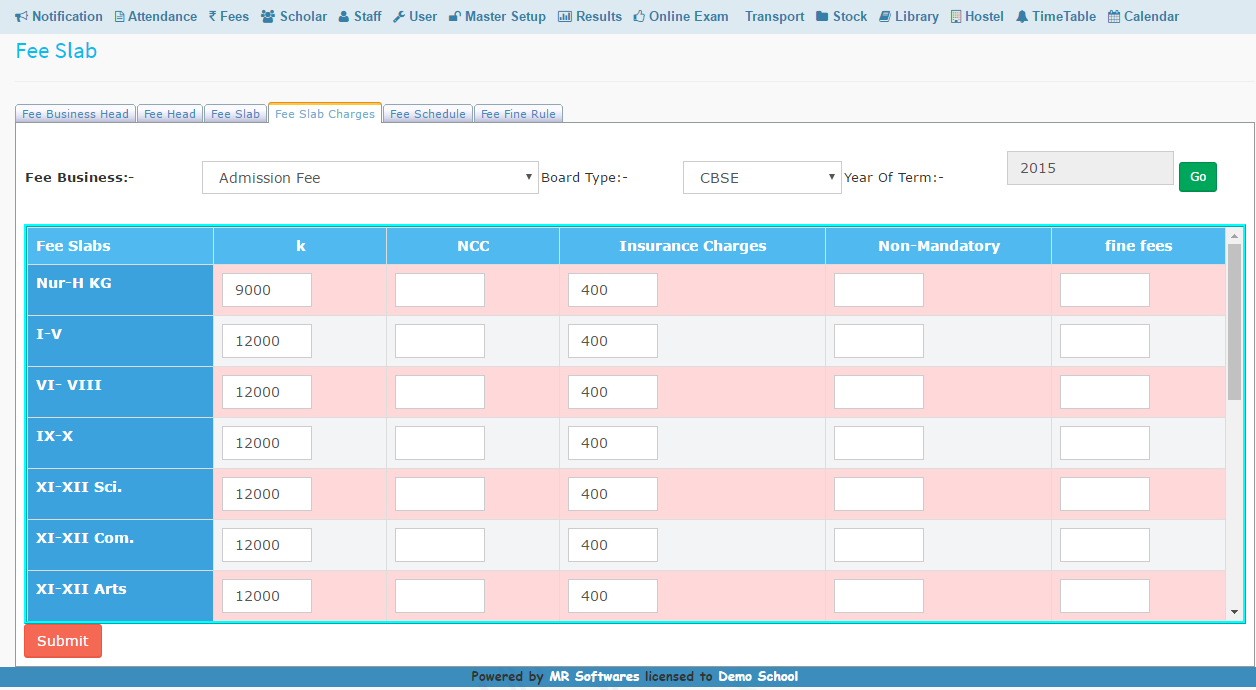Click the Notification megaphone icon
Image resolution: width=1256 pixels, height=690 pixels.
click(21, 17)
